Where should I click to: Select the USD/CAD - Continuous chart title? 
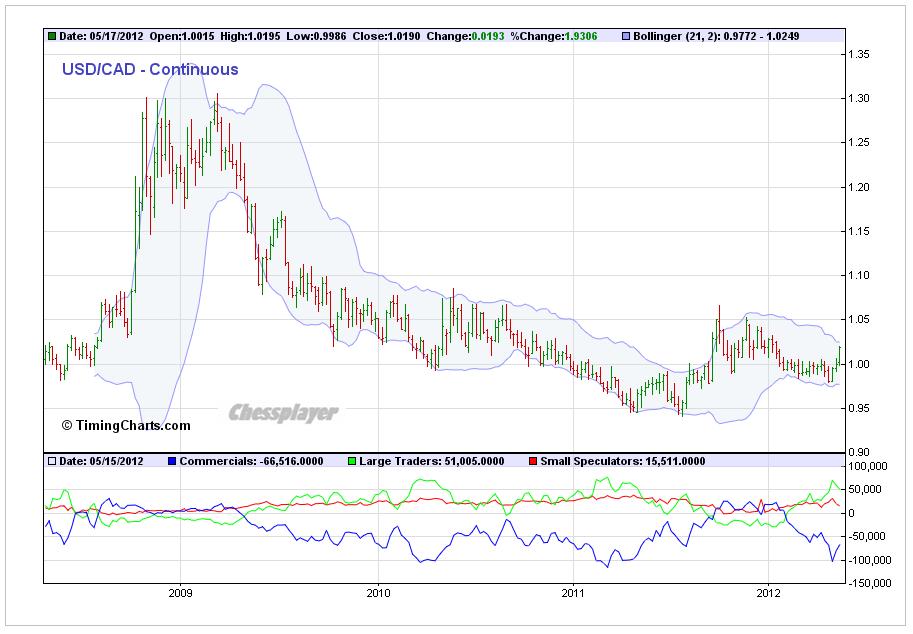(150, 69)
